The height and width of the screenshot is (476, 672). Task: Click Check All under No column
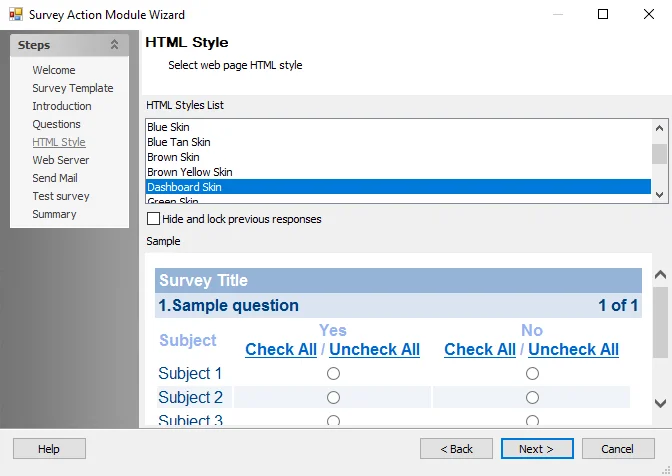tap(480, 349)
